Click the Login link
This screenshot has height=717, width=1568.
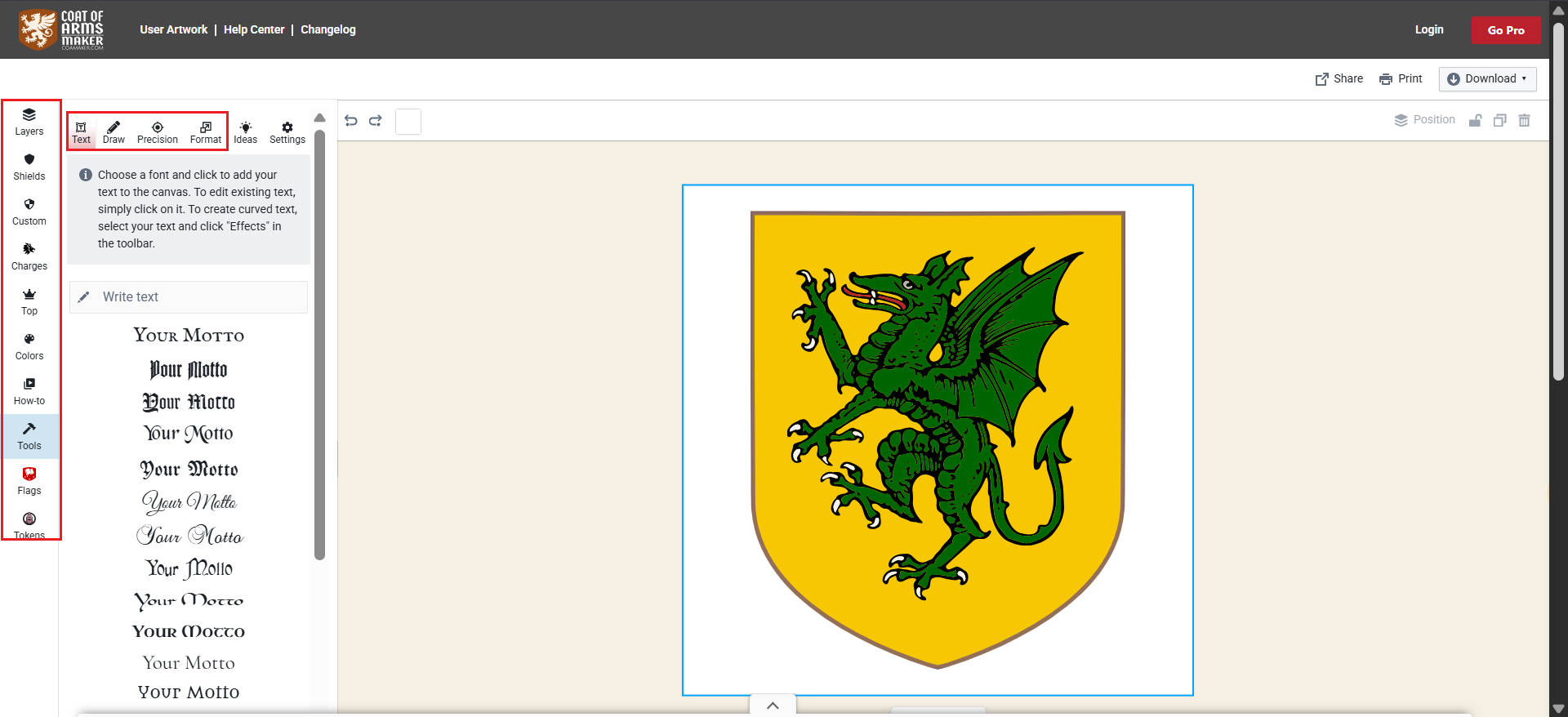tap(1429, 29)
